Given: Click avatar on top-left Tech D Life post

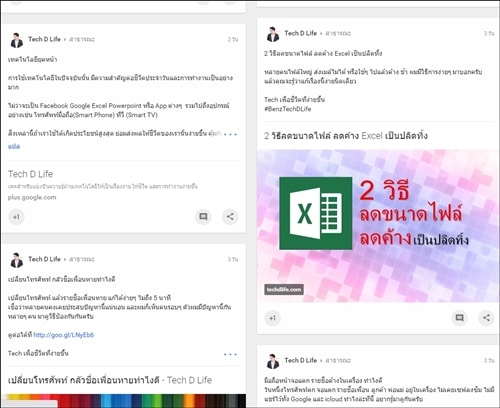Looking at the screenshot, I should [x=16, y=40].
